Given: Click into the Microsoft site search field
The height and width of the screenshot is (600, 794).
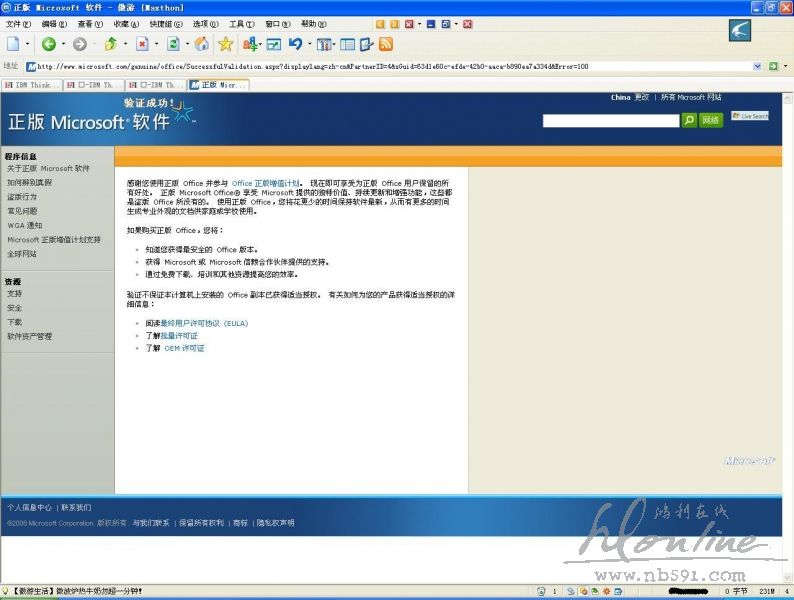Looking at the screenshot, I should (610, 120).
